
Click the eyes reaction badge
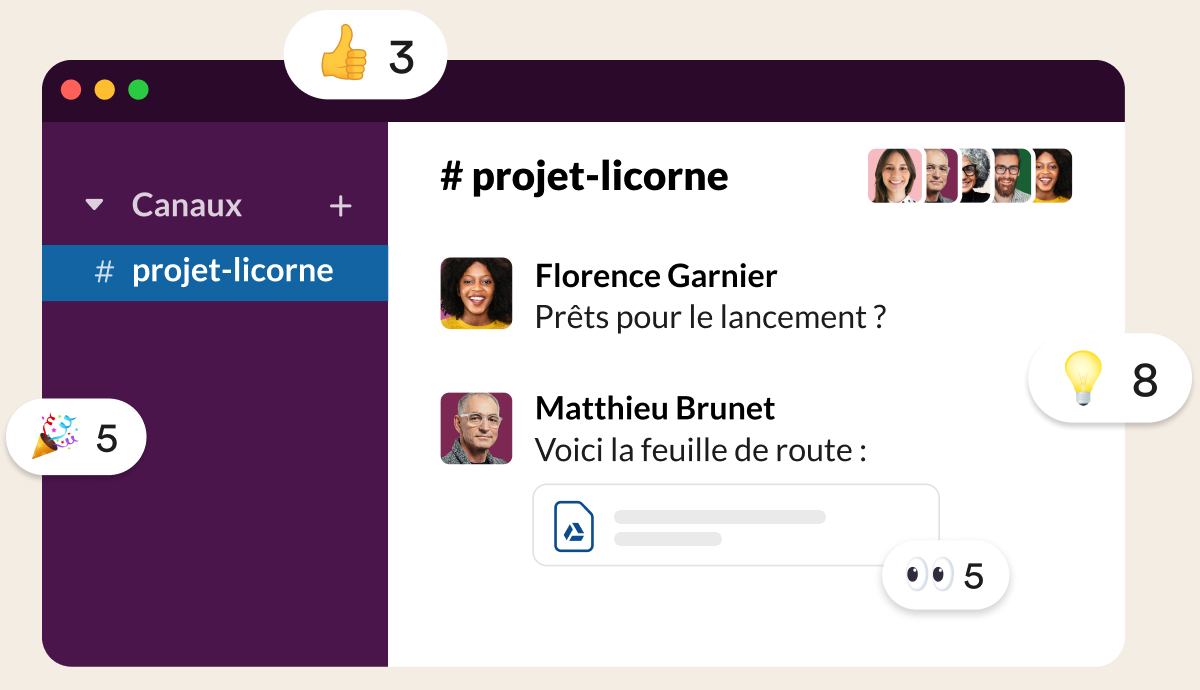click(x=945, y=575)
